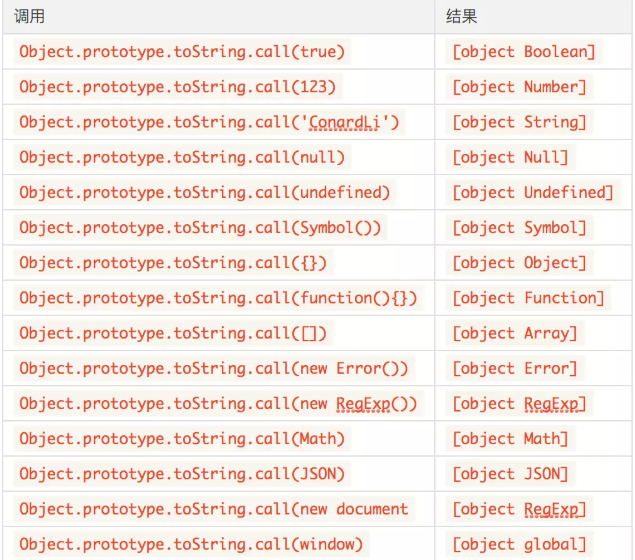Image resolution: width=635 pixels, height=560 pixels.
Task: Click the call(function(){}) code snippet
Action: click(x=218, y=298)
